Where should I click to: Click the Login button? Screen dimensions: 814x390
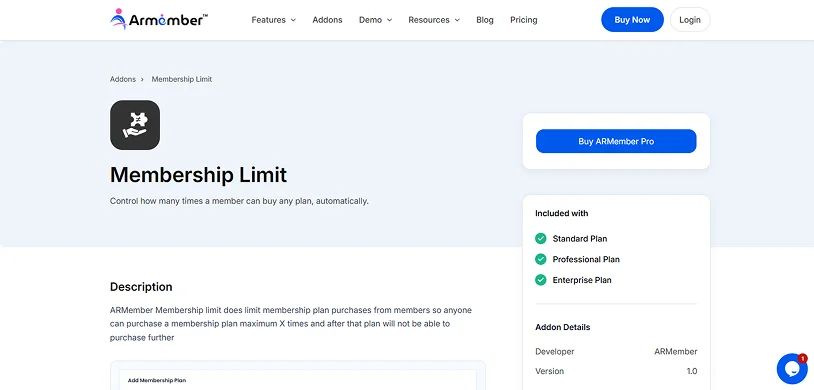point(690,20)
